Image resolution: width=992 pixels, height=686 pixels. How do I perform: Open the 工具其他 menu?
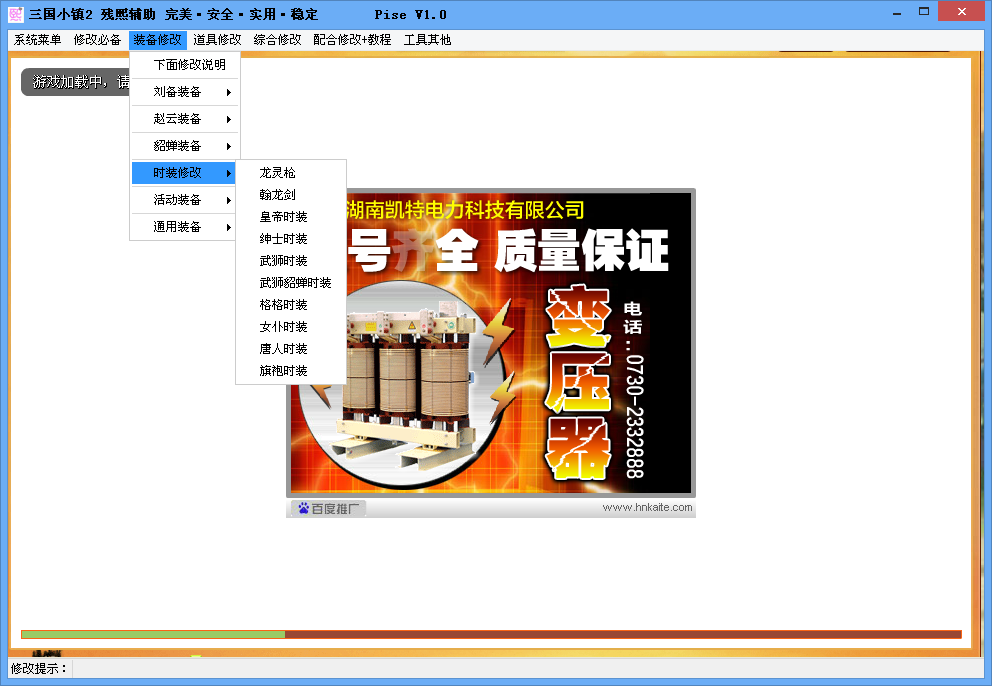pyautogui.click(x=427, y=40)
